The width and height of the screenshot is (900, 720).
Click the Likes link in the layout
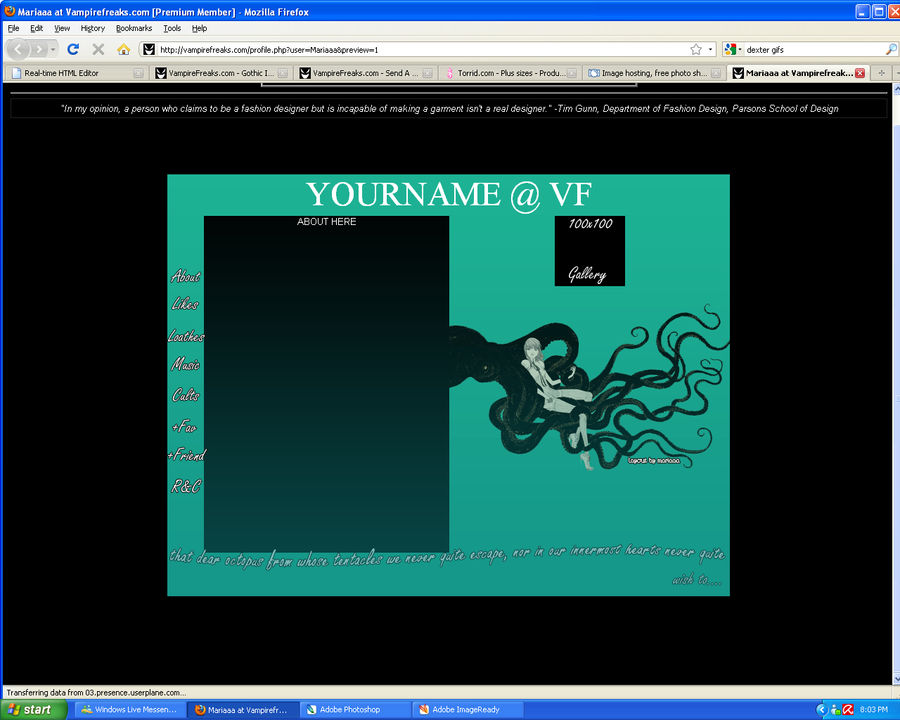pos(185,304)
